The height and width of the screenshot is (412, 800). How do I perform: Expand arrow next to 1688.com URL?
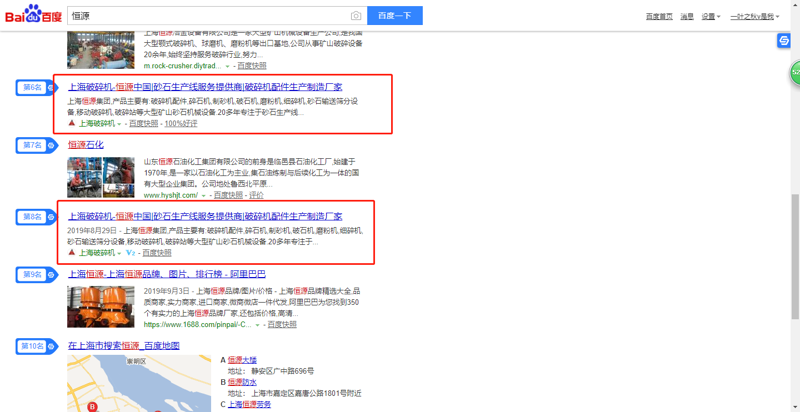tap(258, 325)
